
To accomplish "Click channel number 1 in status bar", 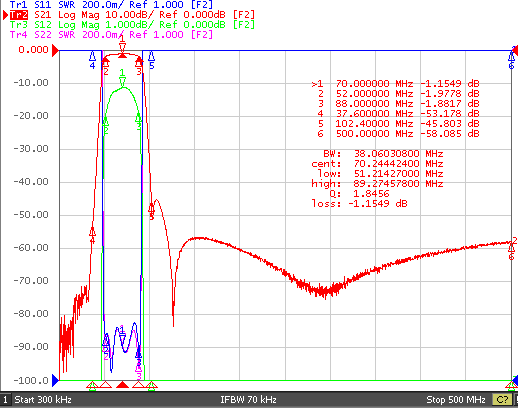I will point(5,399).
